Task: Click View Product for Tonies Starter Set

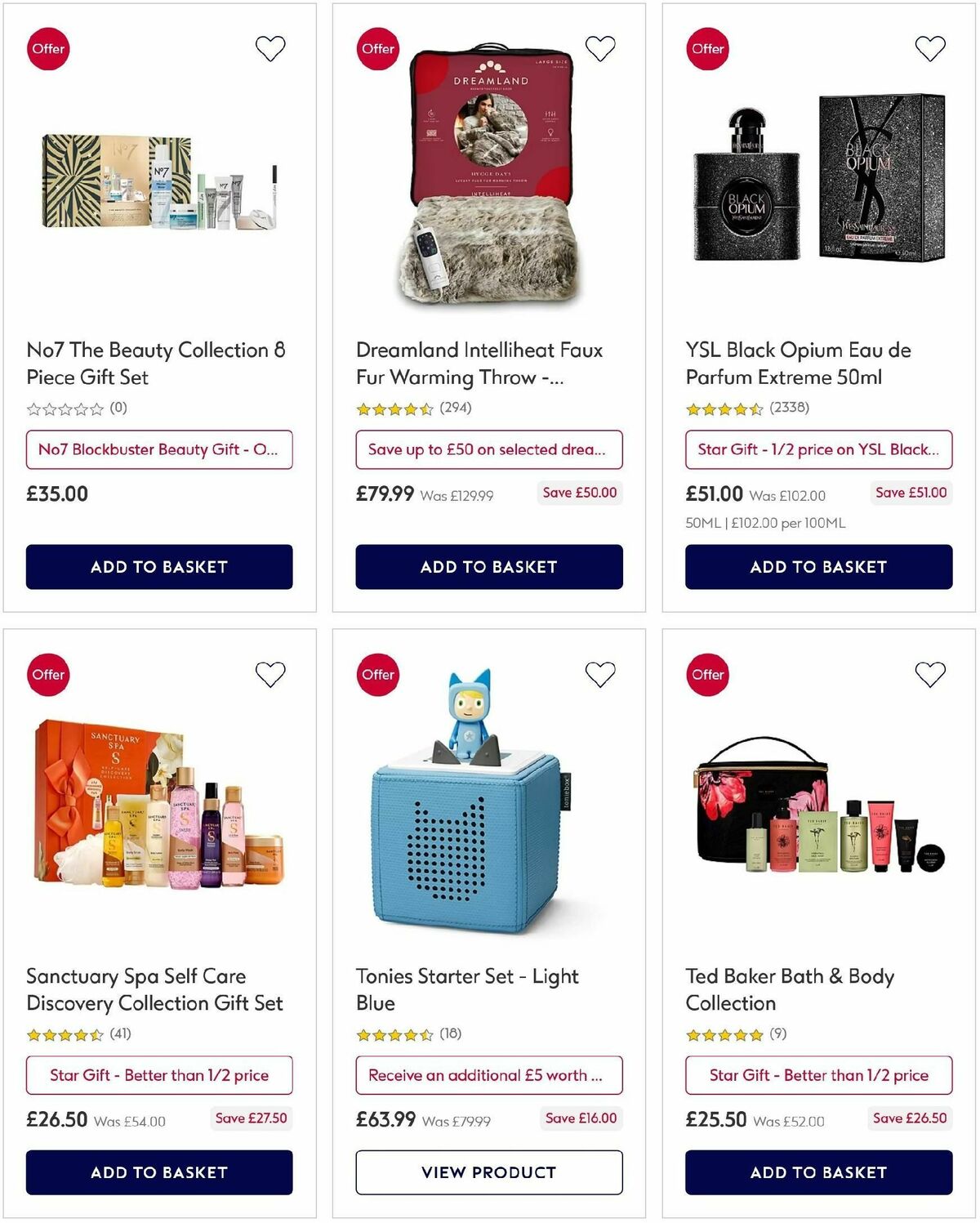Action: pos(488,1172)
